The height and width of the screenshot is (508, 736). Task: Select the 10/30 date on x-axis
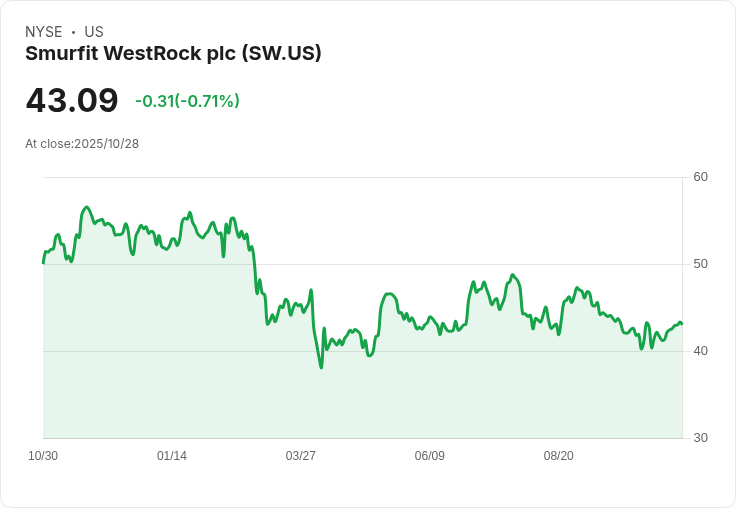point(43,456)
